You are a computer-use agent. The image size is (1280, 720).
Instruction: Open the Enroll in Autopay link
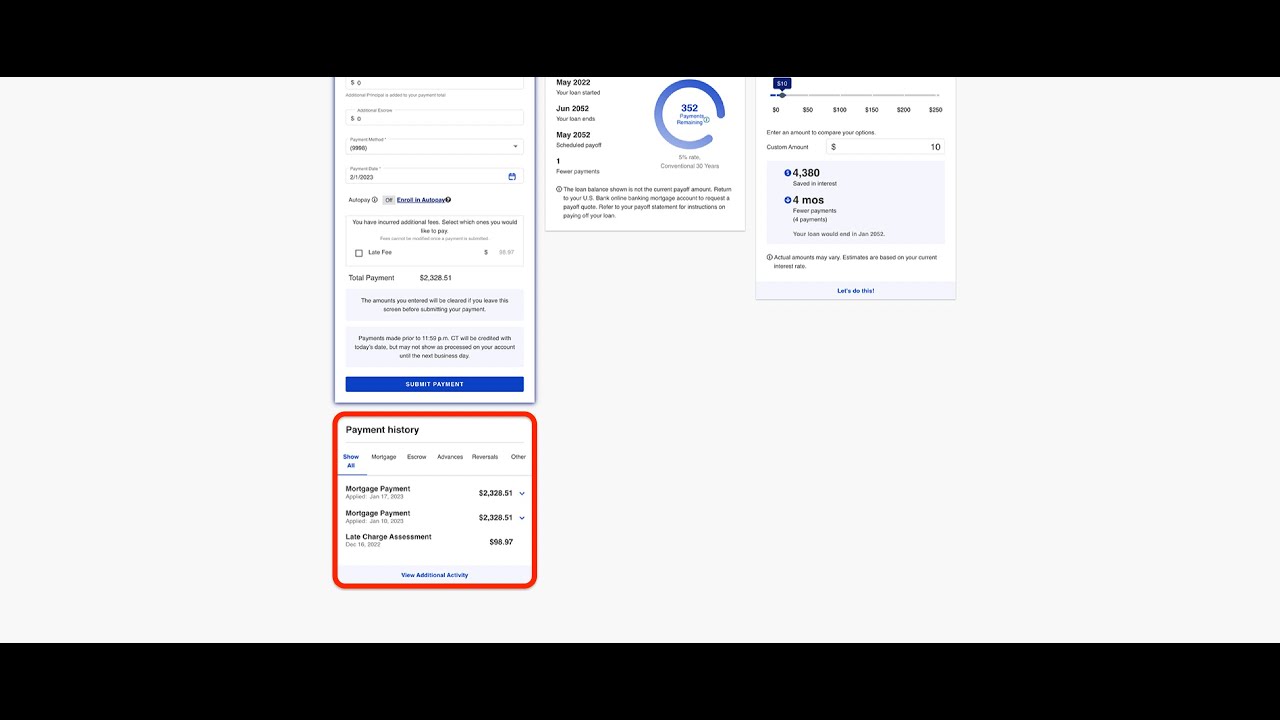(420, 200)
